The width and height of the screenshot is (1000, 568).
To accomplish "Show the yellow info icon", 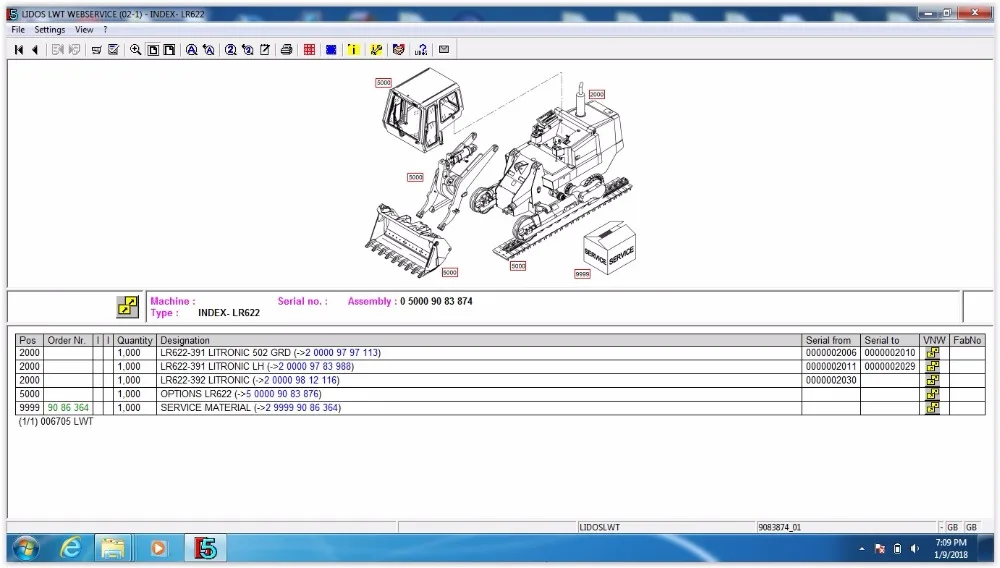I will point(353,50).
